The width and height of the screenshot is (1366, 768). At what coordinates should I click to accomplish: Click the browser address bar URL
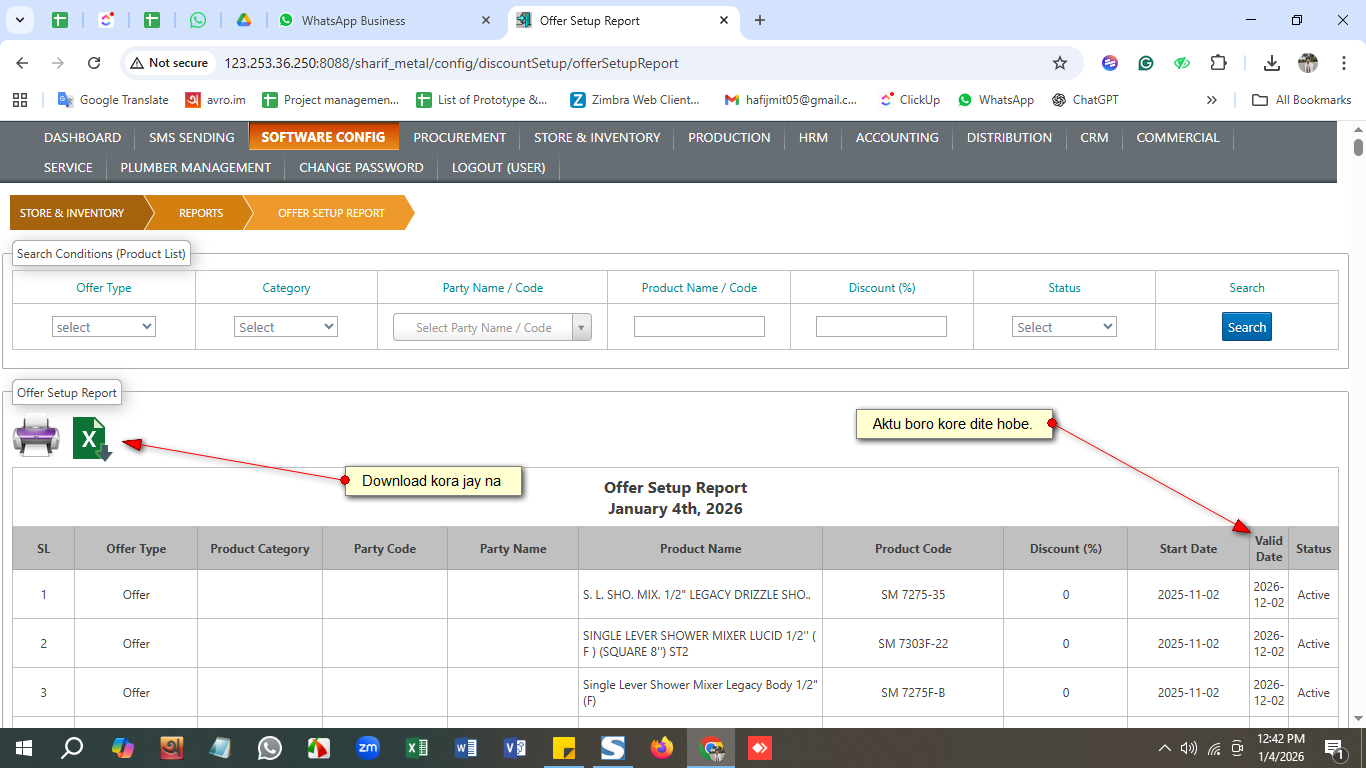click(x=451, y=63)
